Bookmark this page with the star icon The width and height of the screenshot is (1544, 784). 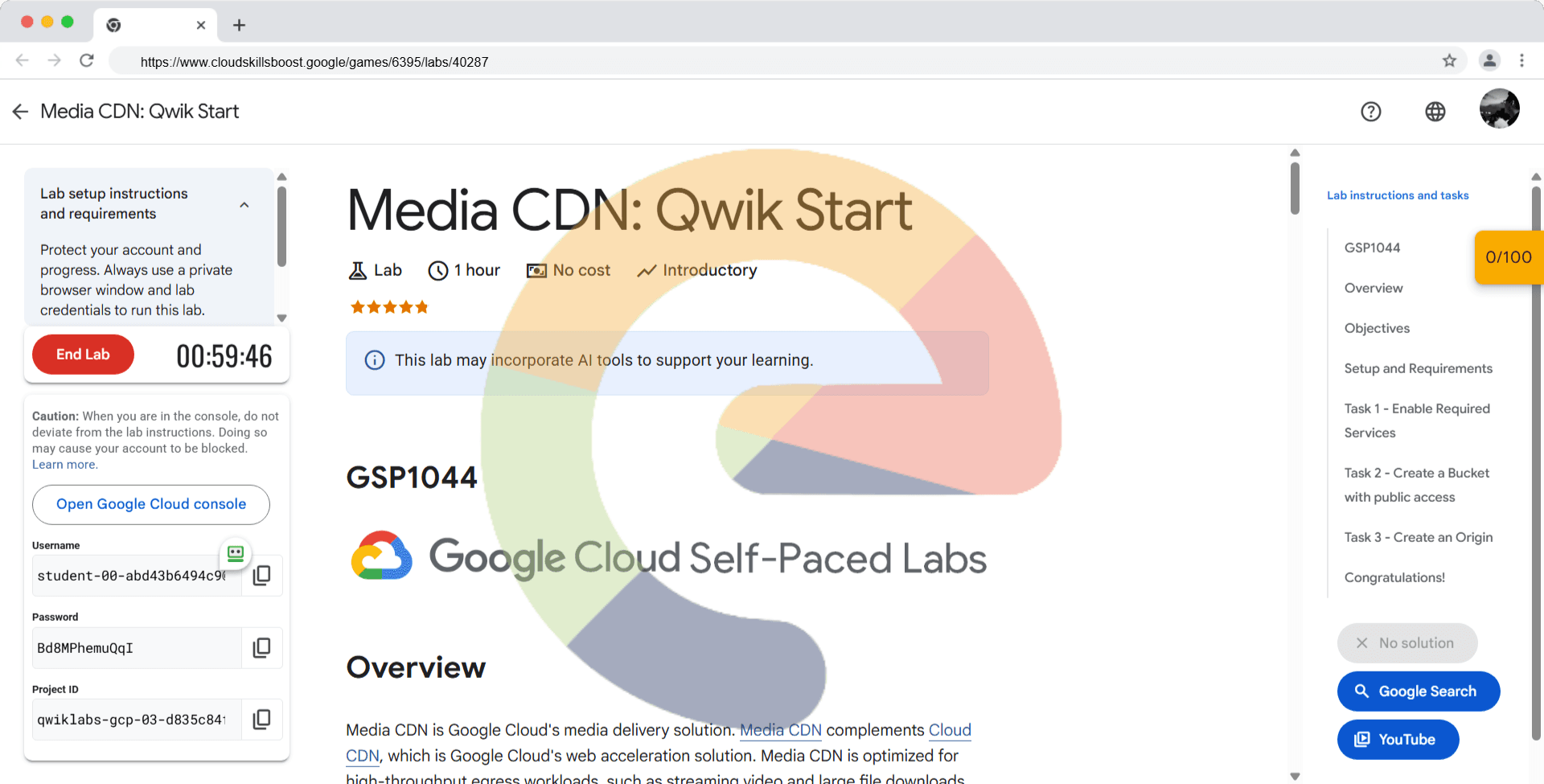point(1449,60)
